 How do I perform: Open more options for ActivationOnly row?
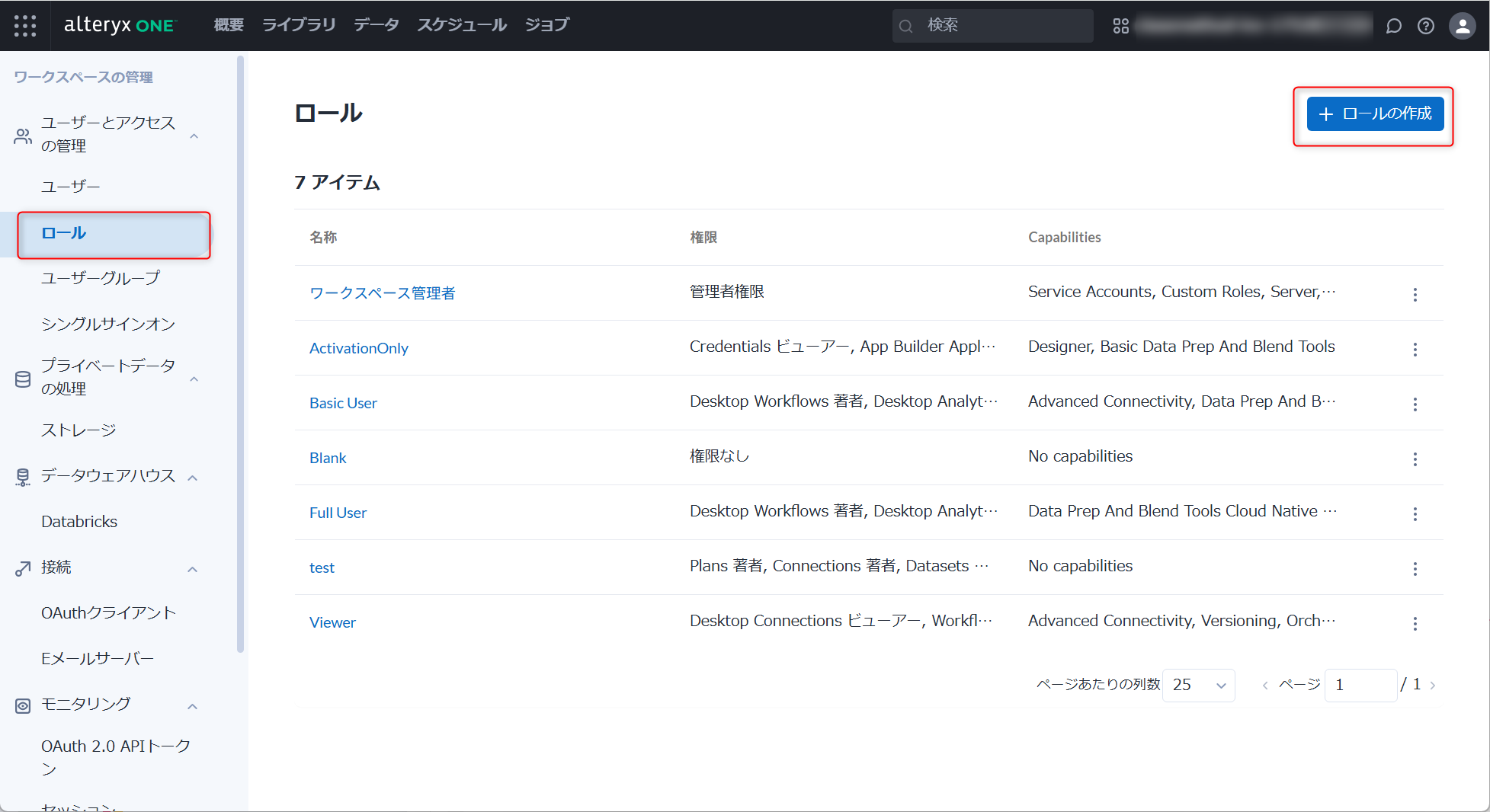1415,349
